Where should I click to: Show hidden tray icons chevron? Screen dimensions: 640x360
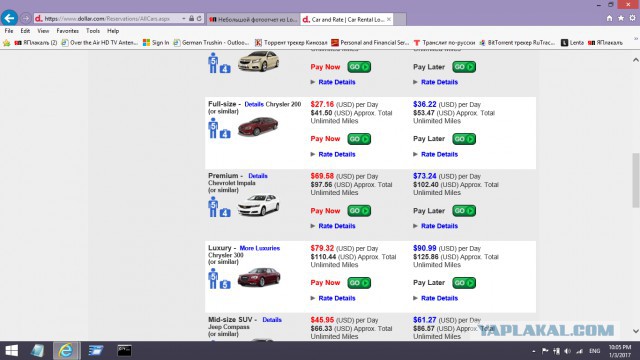click(534, 351)
